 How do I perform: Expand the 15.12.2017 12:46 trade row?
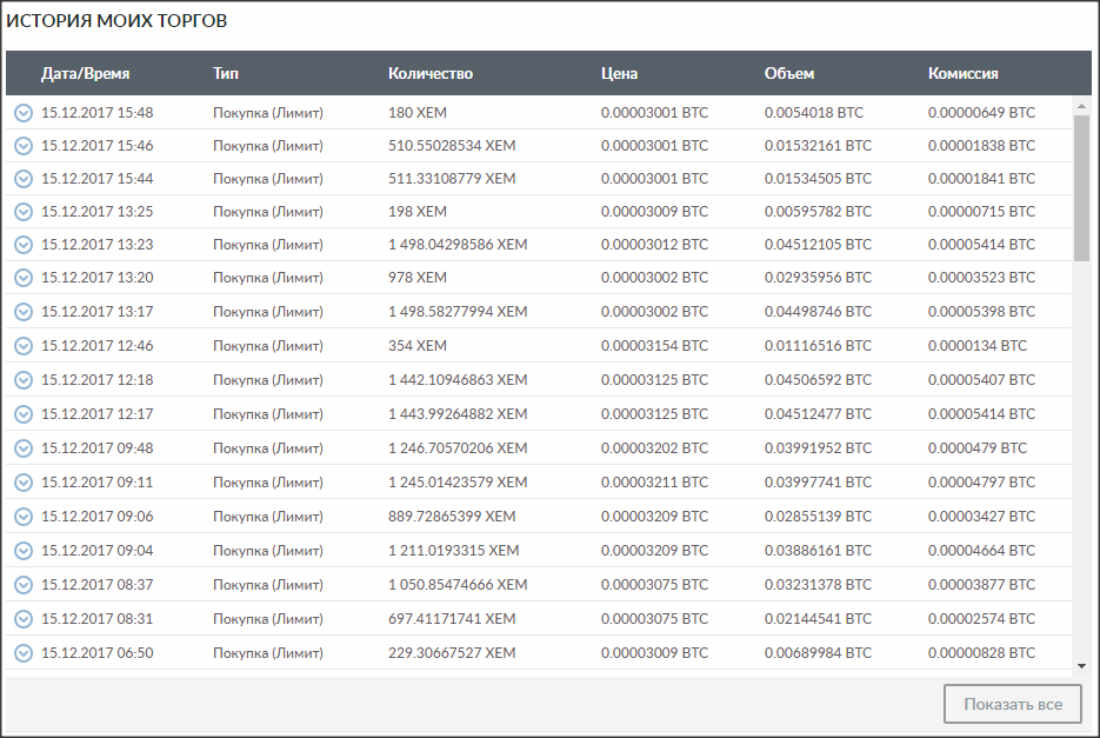(x=23, y=346)
